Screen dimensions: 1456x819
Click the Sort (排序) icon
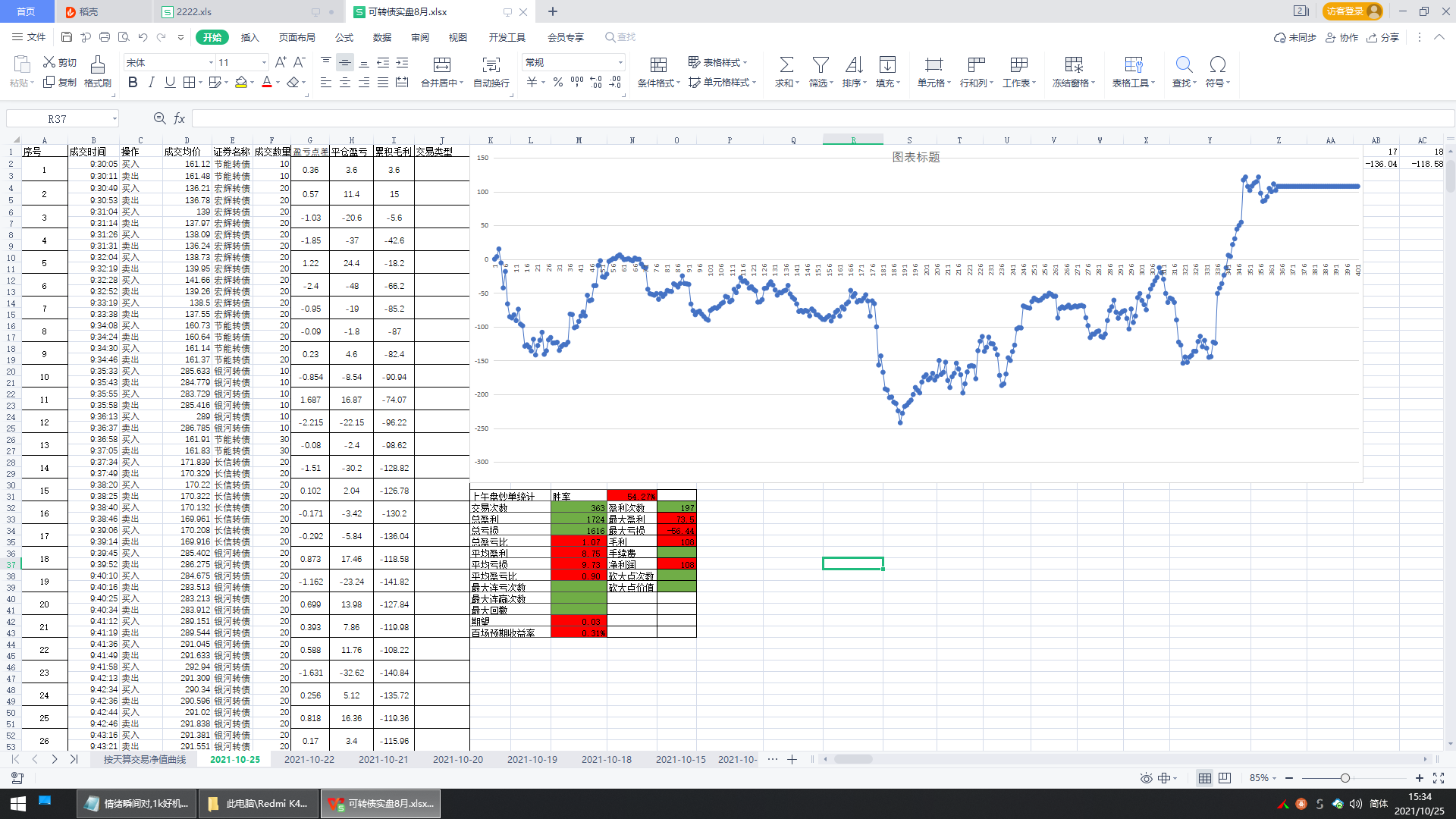coord(854,64)
